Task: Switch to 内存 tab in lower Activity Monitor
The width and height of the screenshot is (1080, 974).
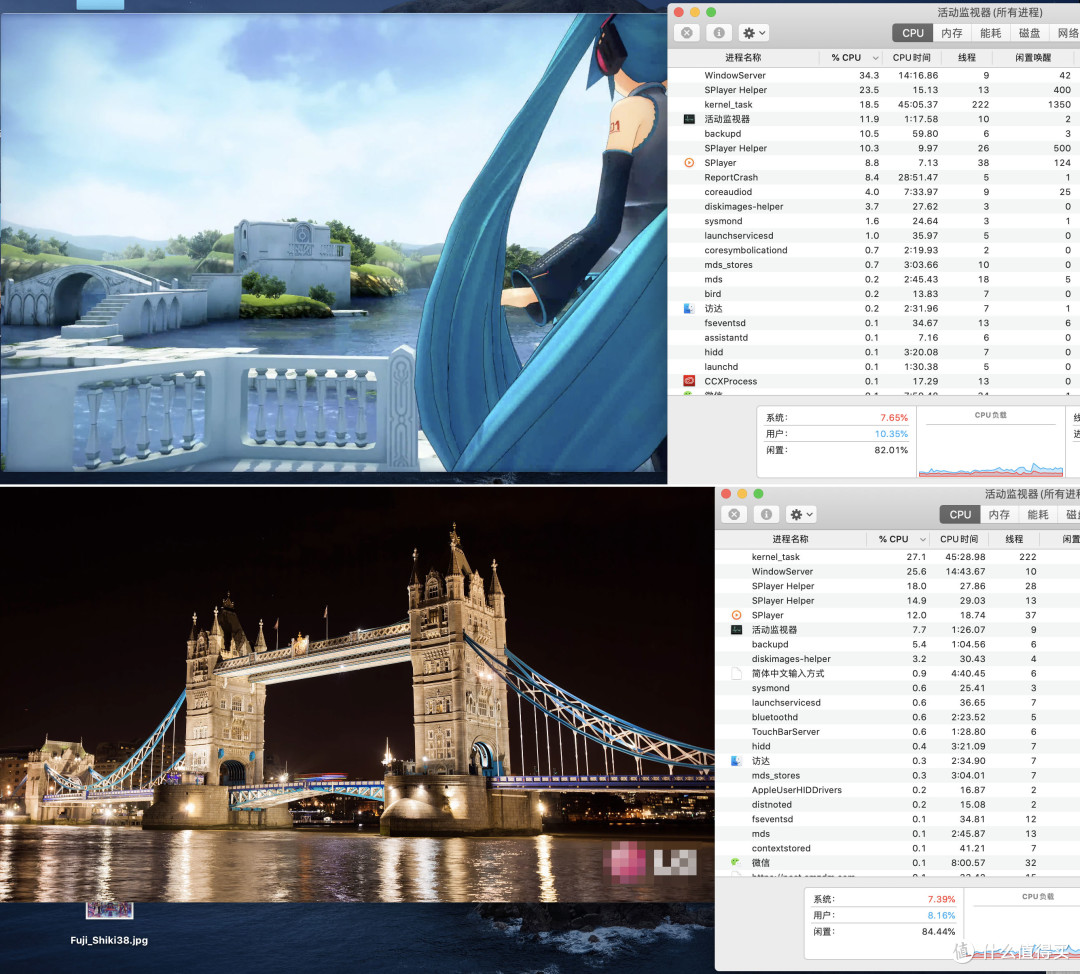Action: coord(999,514)
